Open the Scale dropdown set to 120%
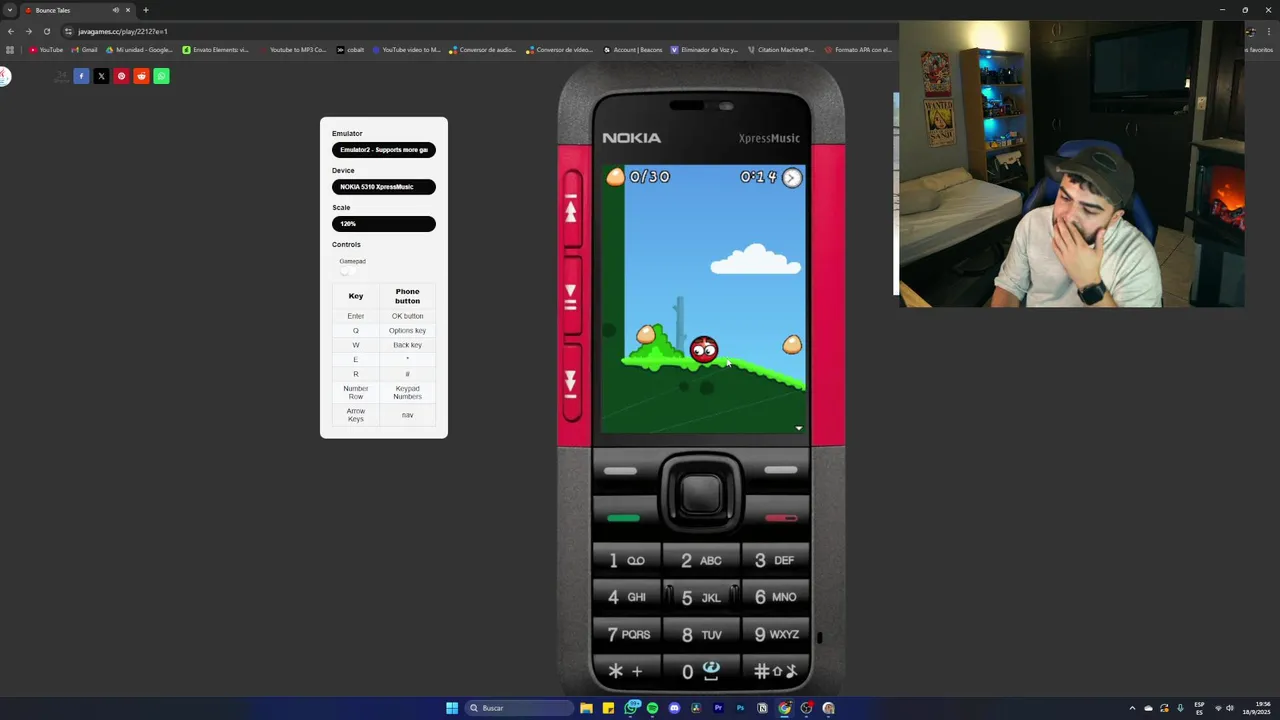 tap(384, 224)
